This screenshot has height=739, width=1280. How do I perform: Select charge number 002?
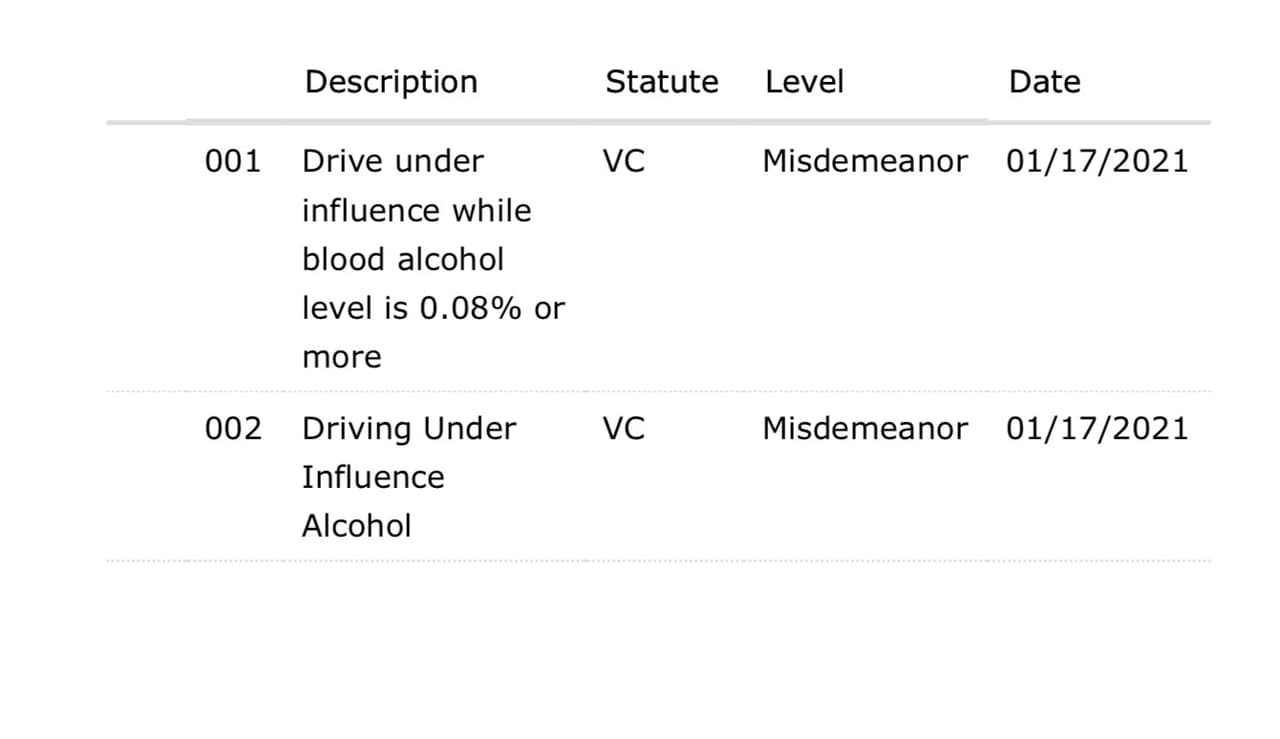coord(232,429)
